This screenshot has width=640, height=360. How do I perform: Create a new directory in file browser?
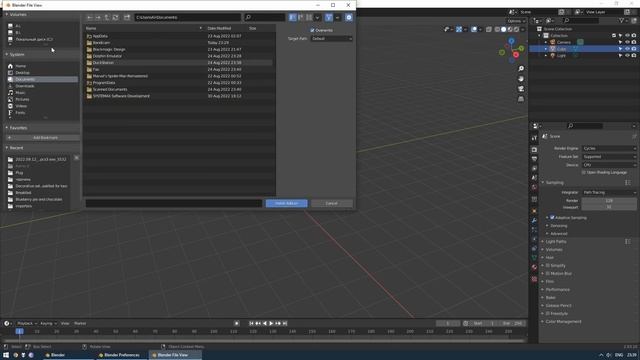(x=127, y=18)
